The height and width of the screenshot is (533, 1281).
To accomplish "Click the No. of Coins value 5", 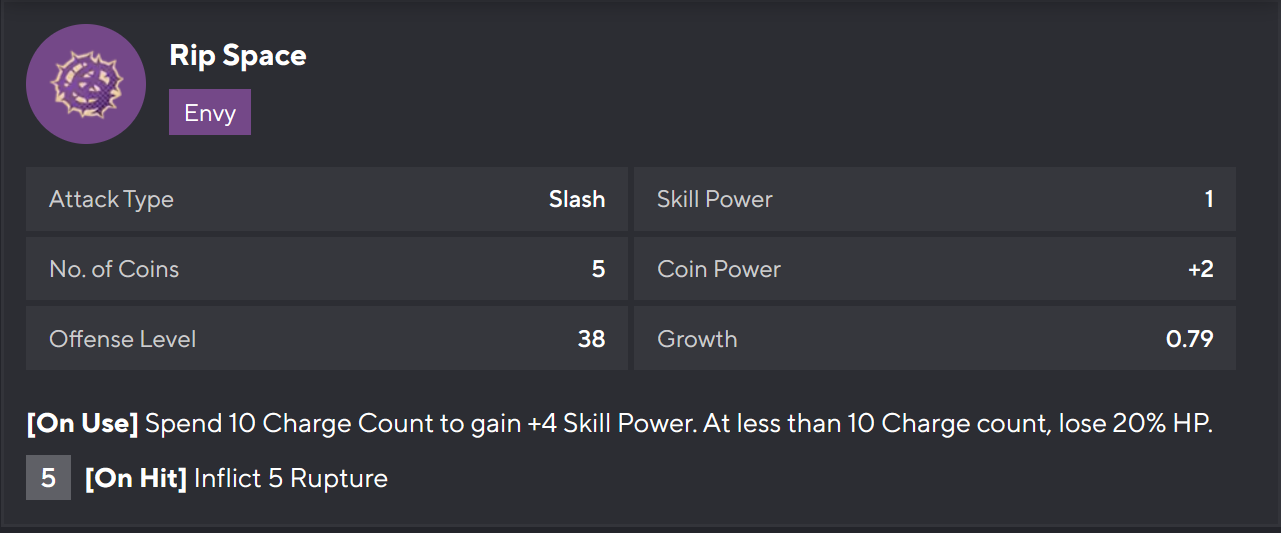I will (598, 269).
